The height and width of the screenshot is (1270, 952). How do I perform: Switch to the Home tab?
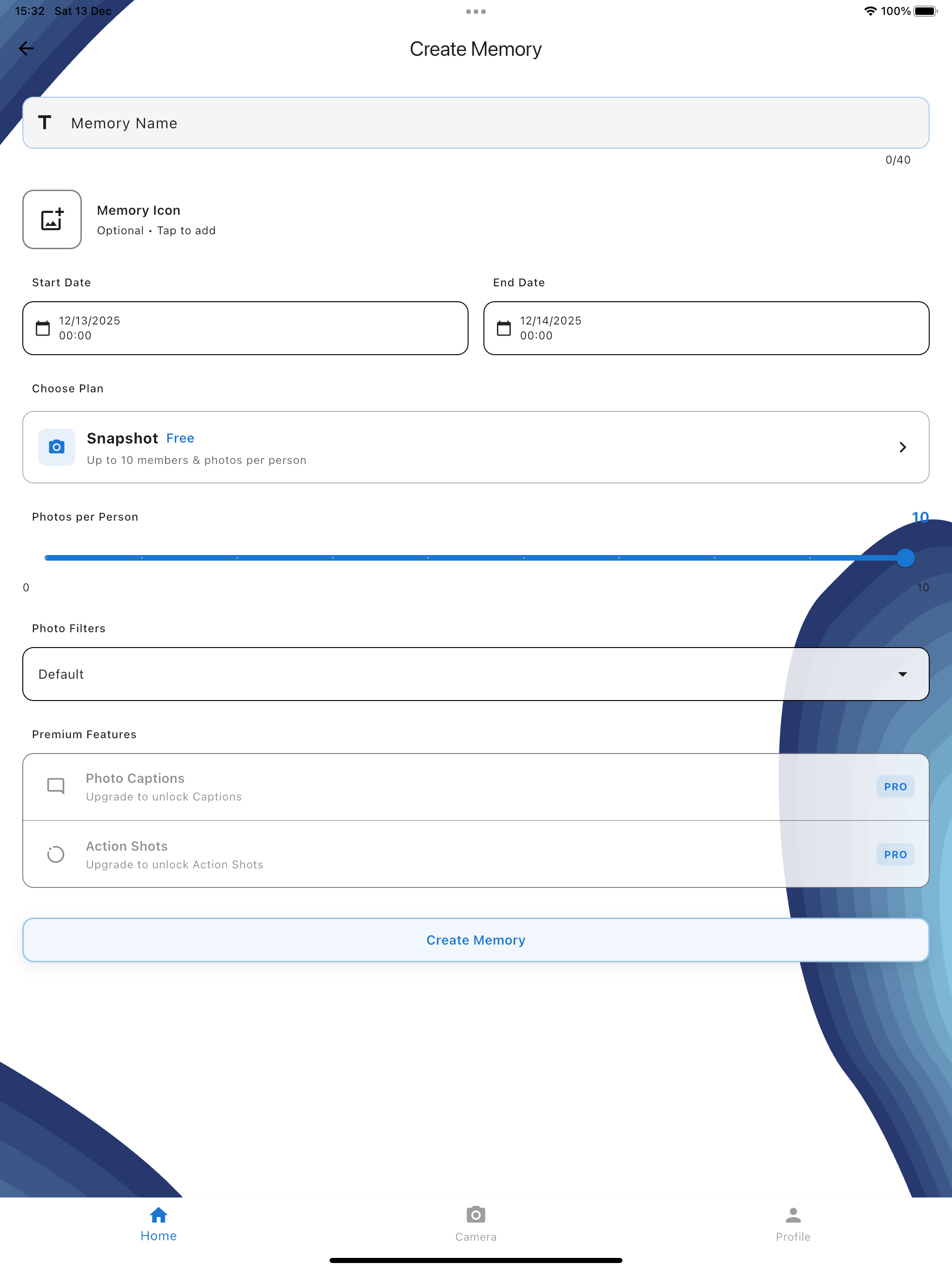(x=159, y=1224)
